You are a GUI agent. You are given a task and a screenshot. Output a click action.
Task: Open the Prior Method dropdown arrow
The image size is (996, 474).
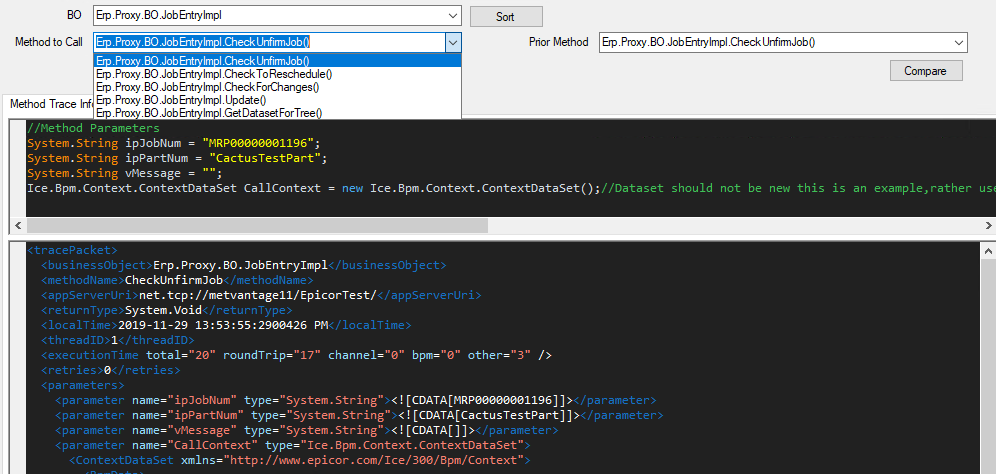[959, 43]
